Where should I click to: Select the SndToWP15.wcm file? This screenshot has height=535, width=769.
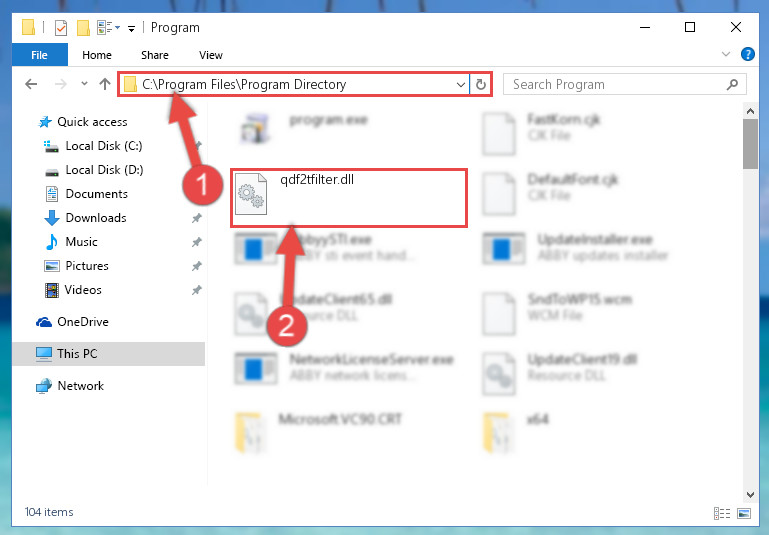point(558,313)
